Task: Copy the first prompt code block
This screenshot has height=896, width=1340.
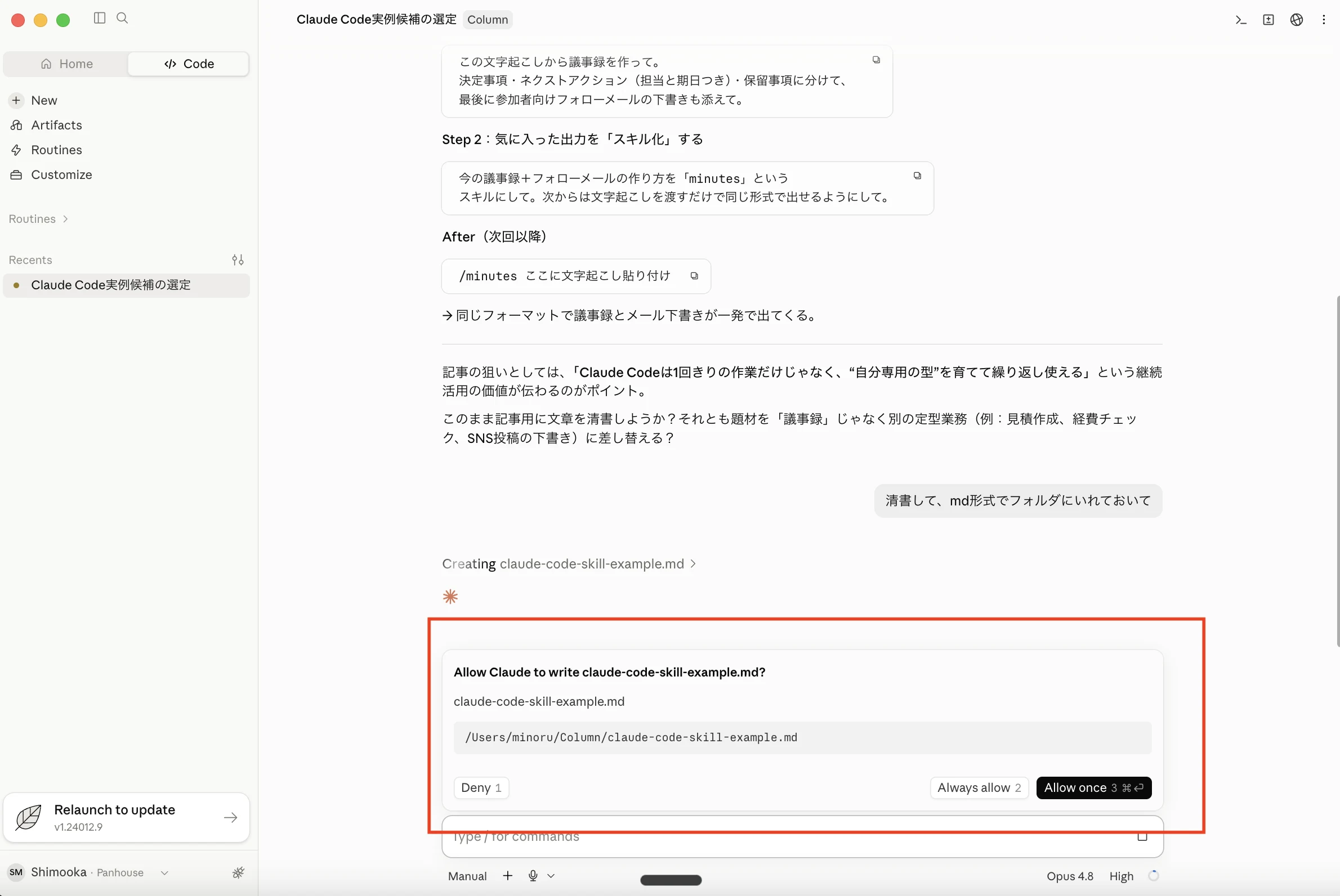Action: (876, 60)
